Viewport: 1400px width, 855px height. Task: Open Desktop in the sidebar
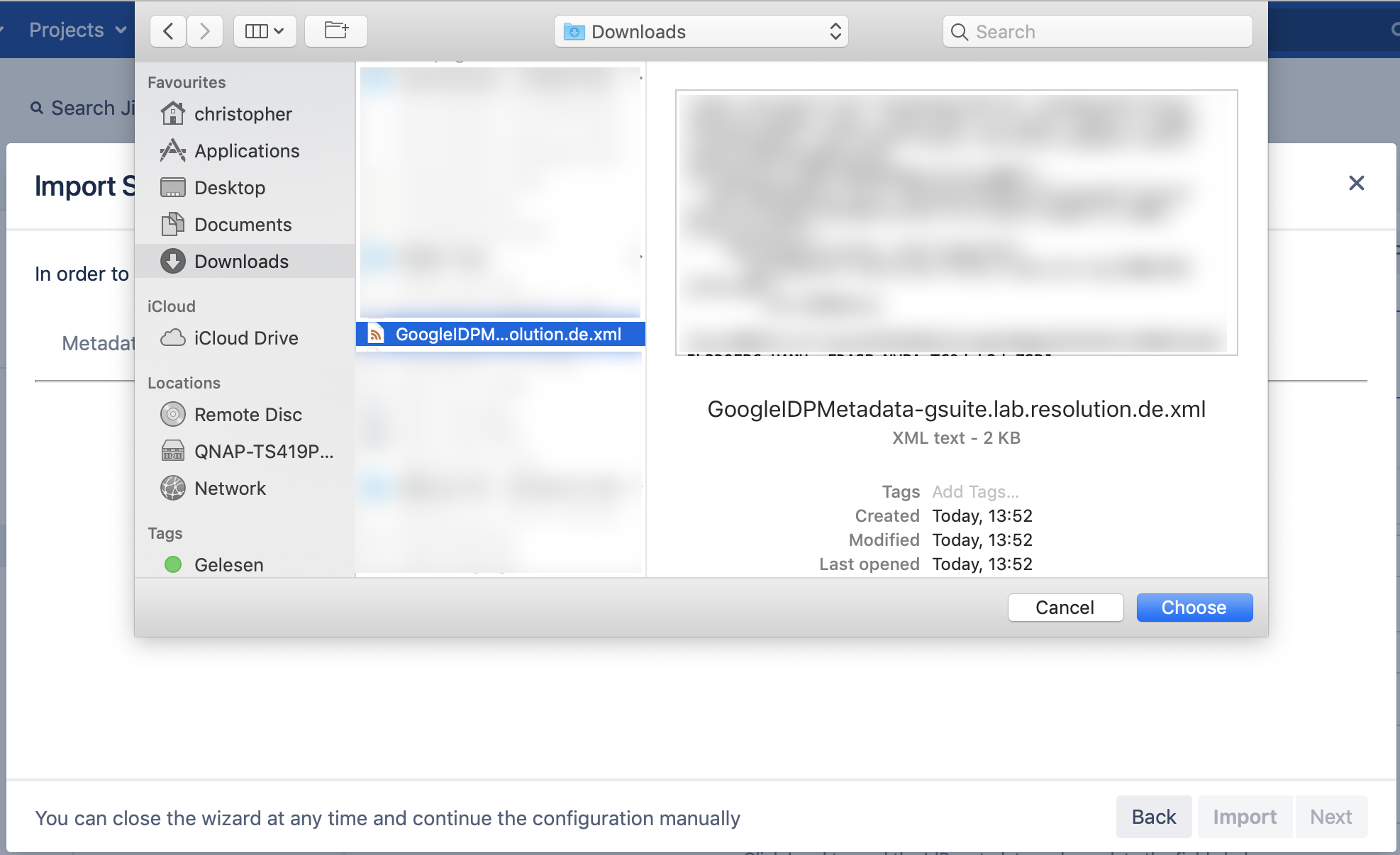coord(245,188)
